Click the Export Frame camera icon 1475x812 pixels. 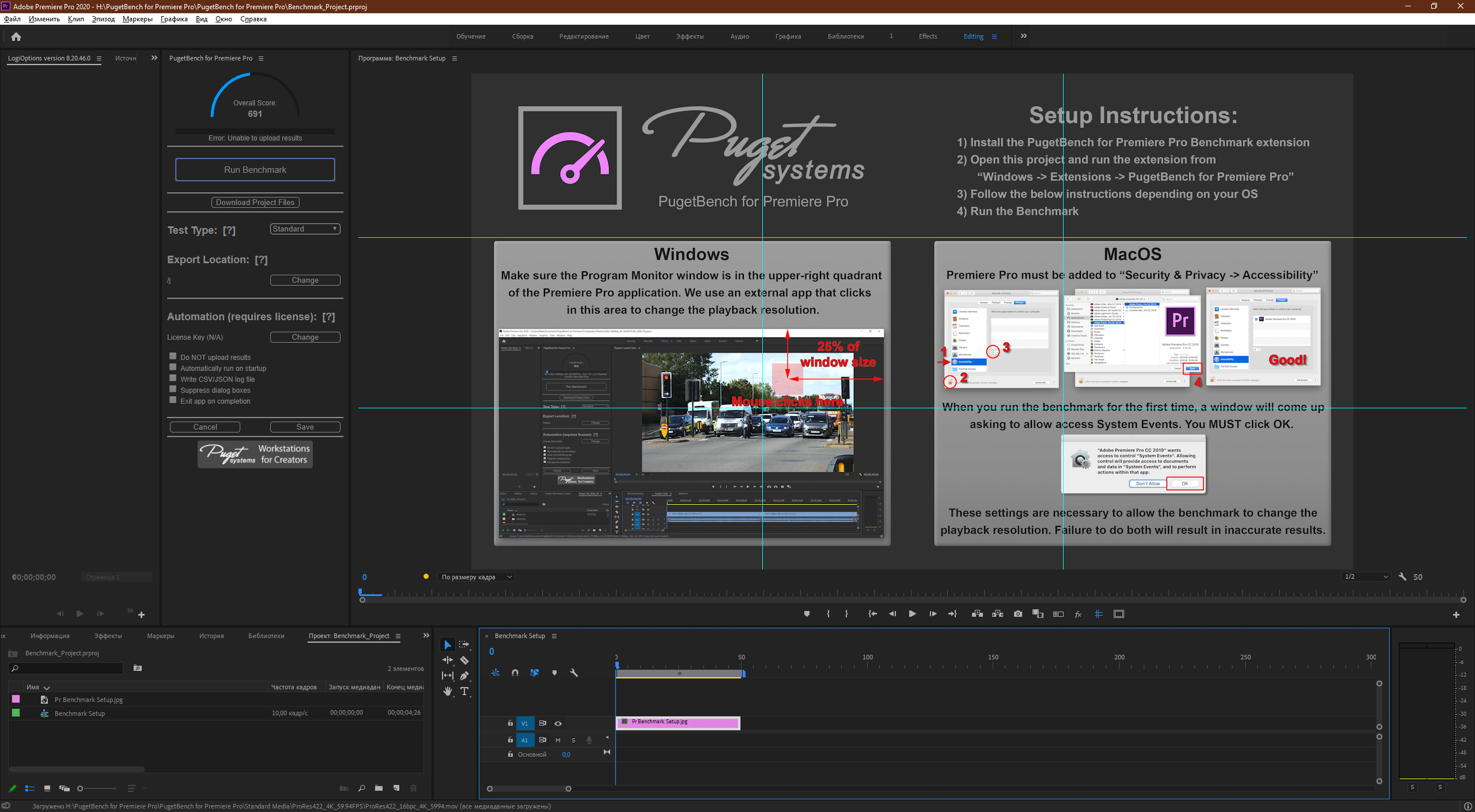[1018, 614]
